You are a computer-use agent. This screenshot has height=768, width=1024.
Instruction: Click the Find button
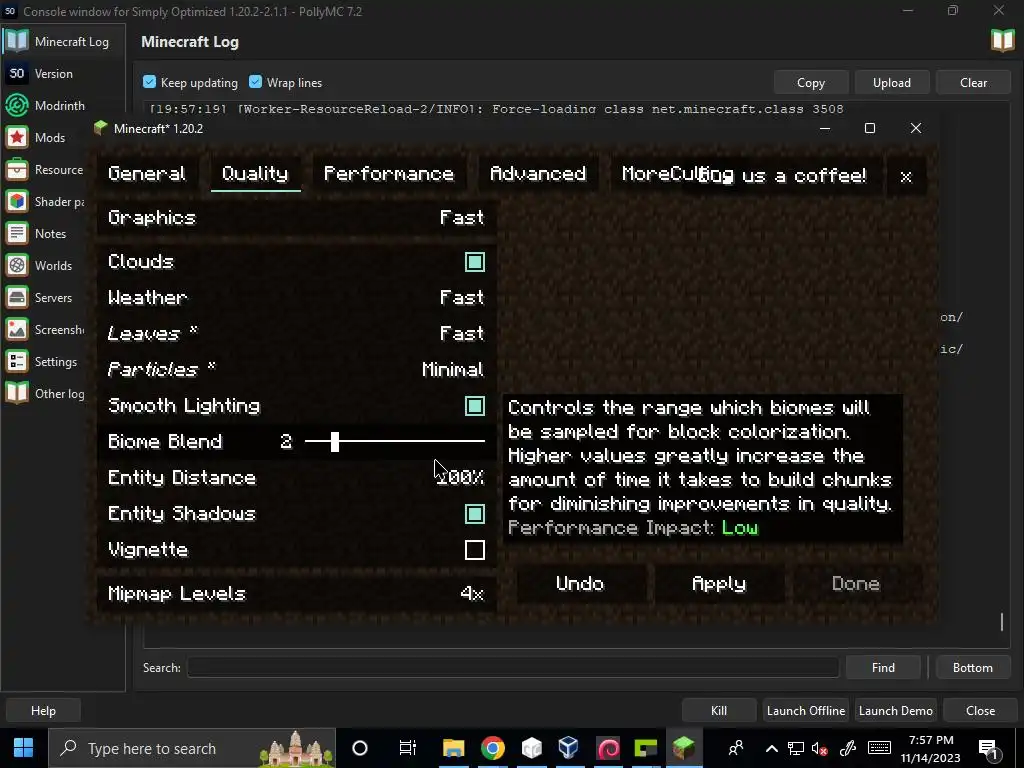(883, 667)
